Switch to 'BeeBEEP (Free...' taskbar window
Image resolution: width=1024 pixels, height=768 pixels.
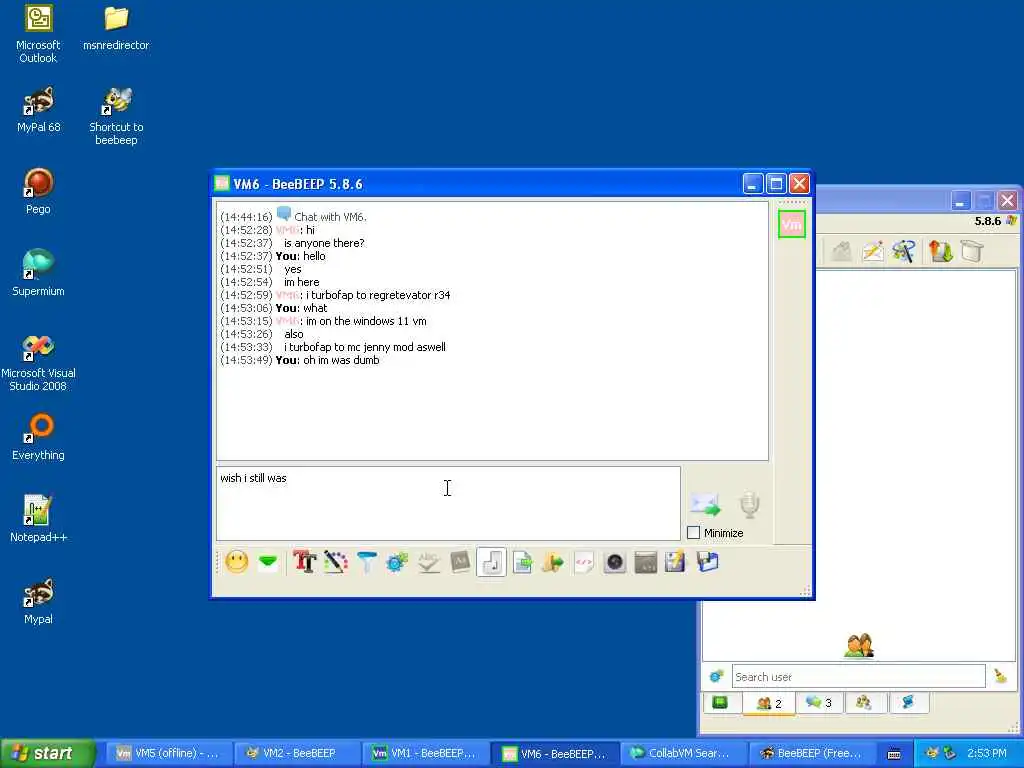pyautogui.click(x=810, y=753)
